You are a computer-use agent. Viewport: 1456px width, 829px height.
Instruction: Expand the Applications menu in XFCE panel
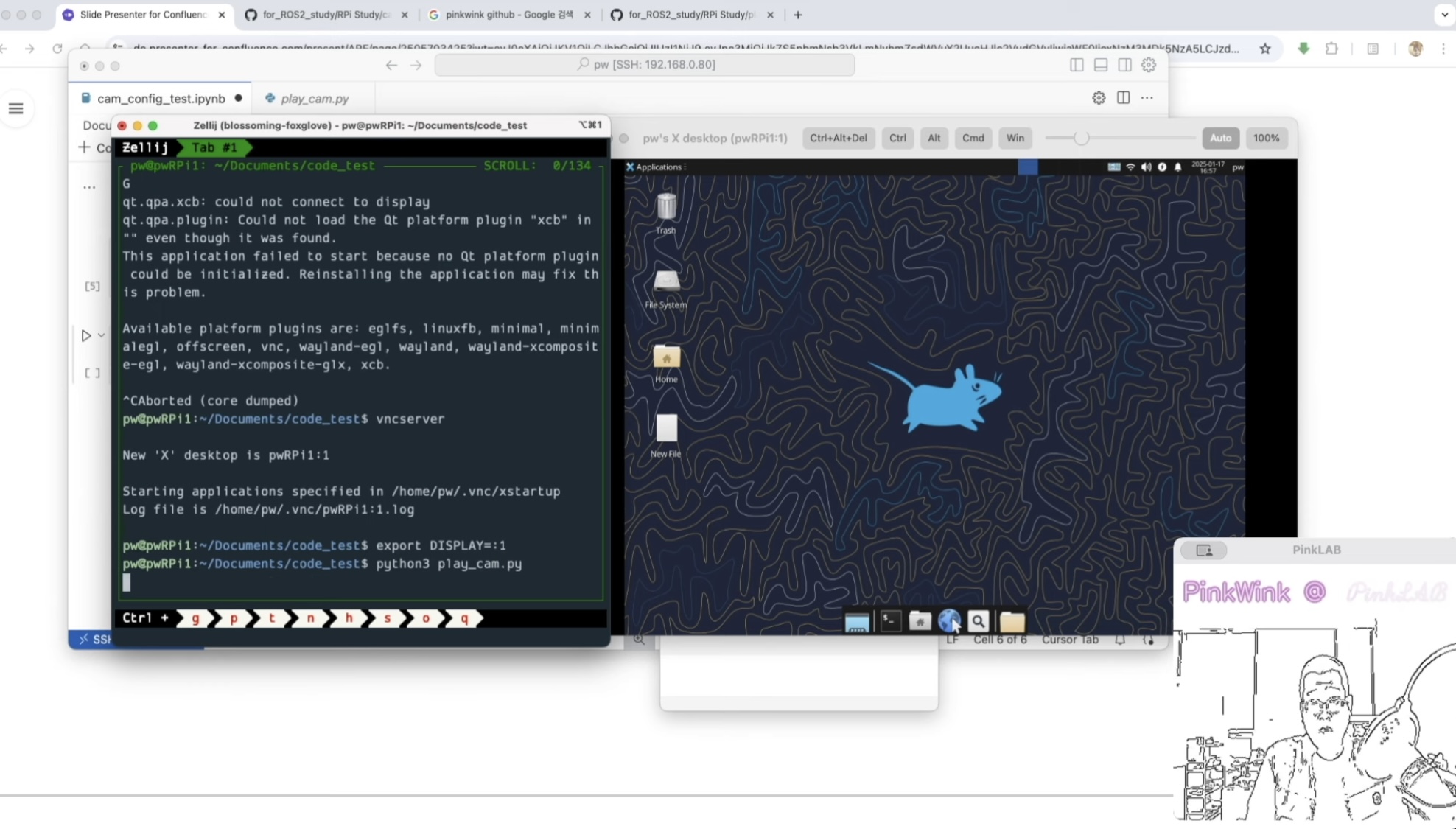click(654, 167)
